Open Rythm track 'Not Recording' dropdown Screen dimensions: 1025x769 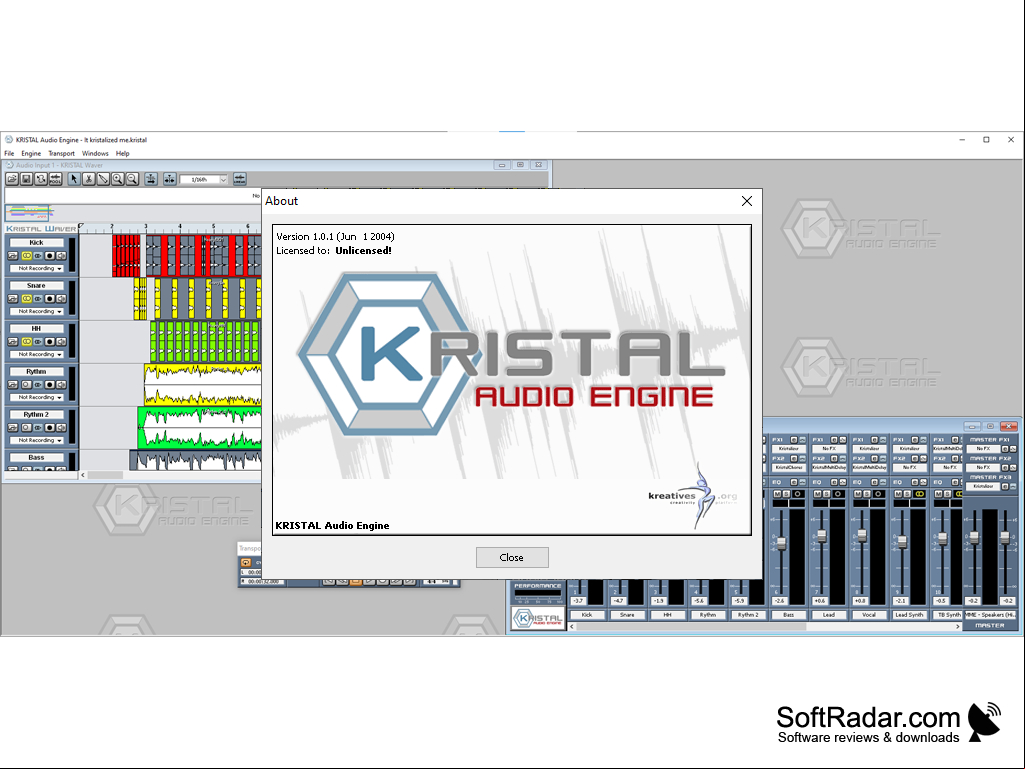point(37,398)
